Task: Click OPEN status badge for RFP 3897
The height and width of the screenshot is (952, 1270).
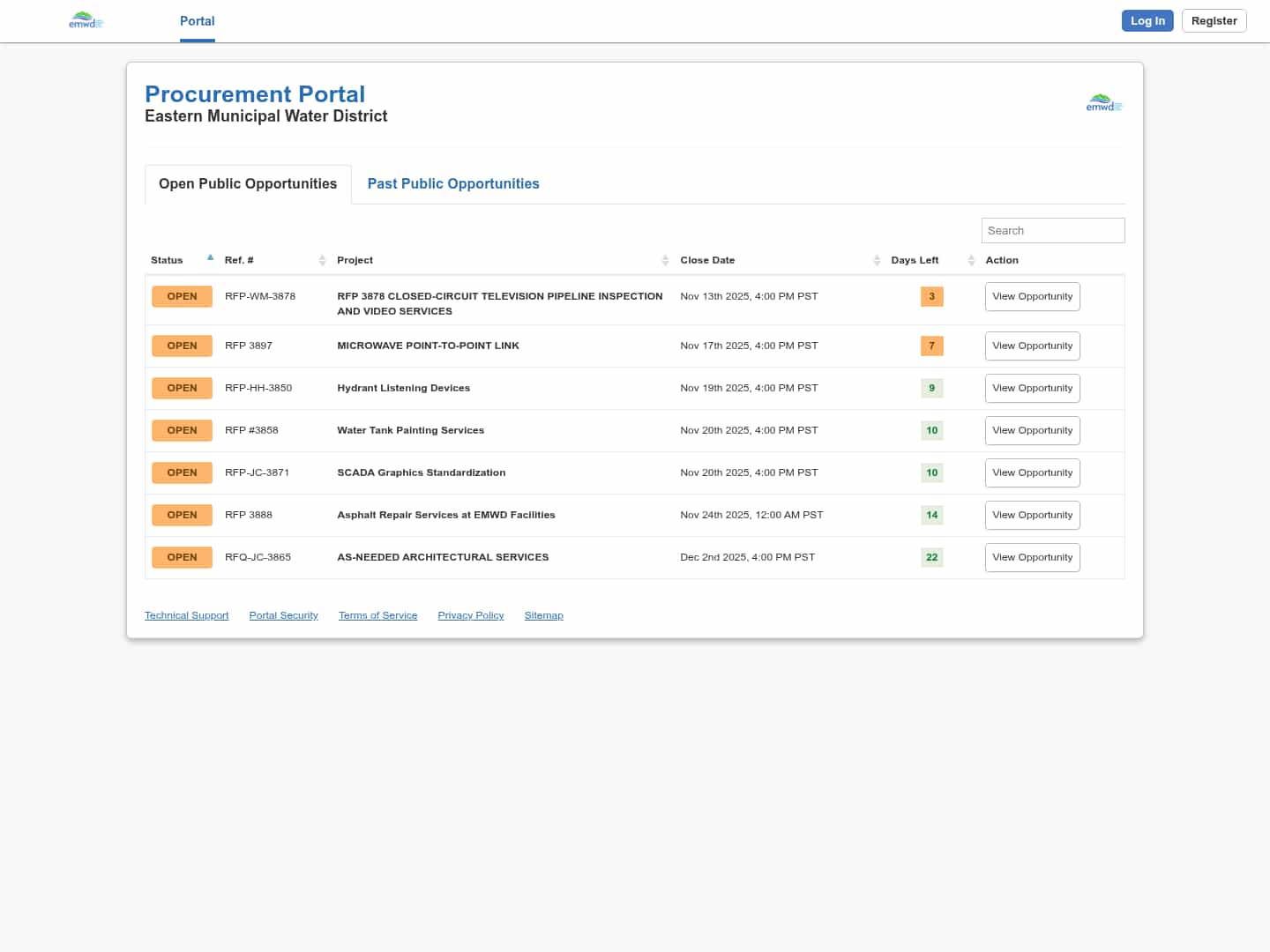Action: coord(182,346)
